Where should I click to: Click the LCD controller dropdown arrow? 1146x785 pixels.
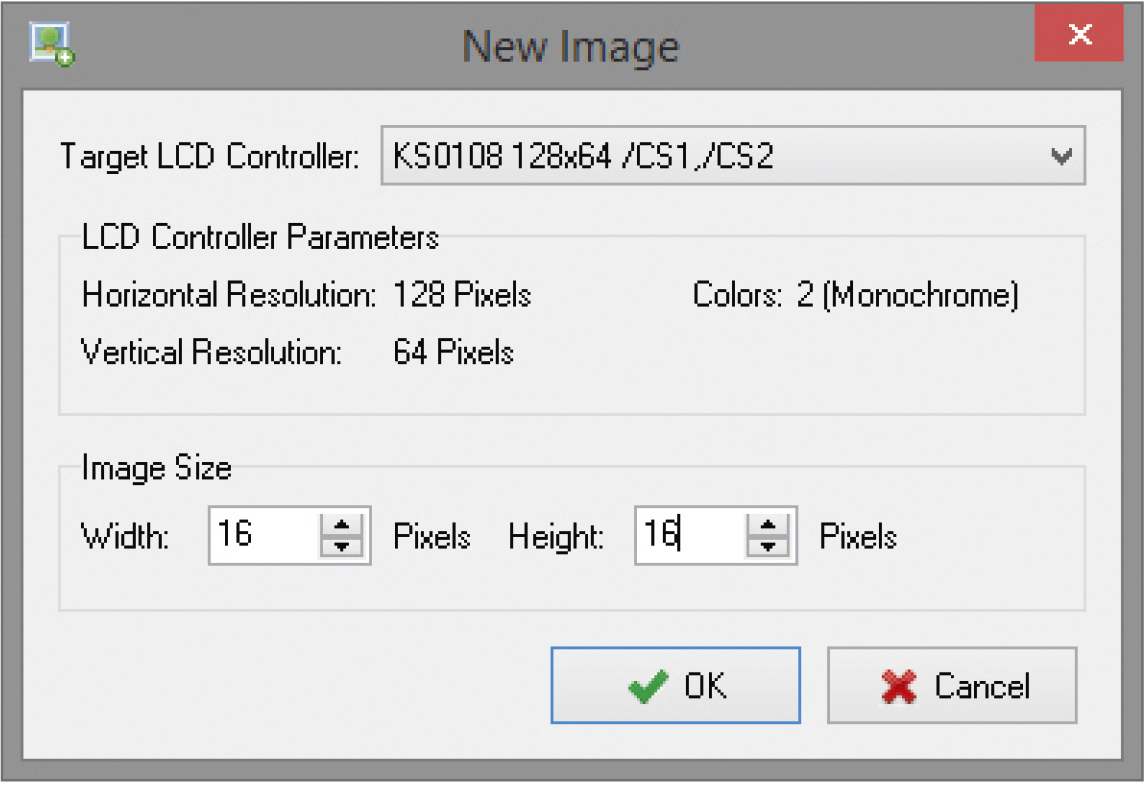1062,156
